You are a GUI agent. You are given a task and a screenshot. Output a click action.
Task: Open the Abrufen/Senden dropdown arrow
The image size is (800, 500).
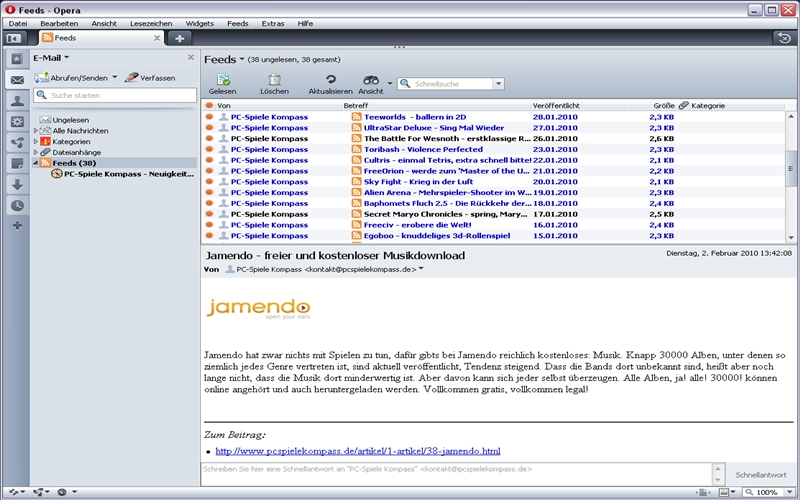pyautogui.click(x=114, y=78)
